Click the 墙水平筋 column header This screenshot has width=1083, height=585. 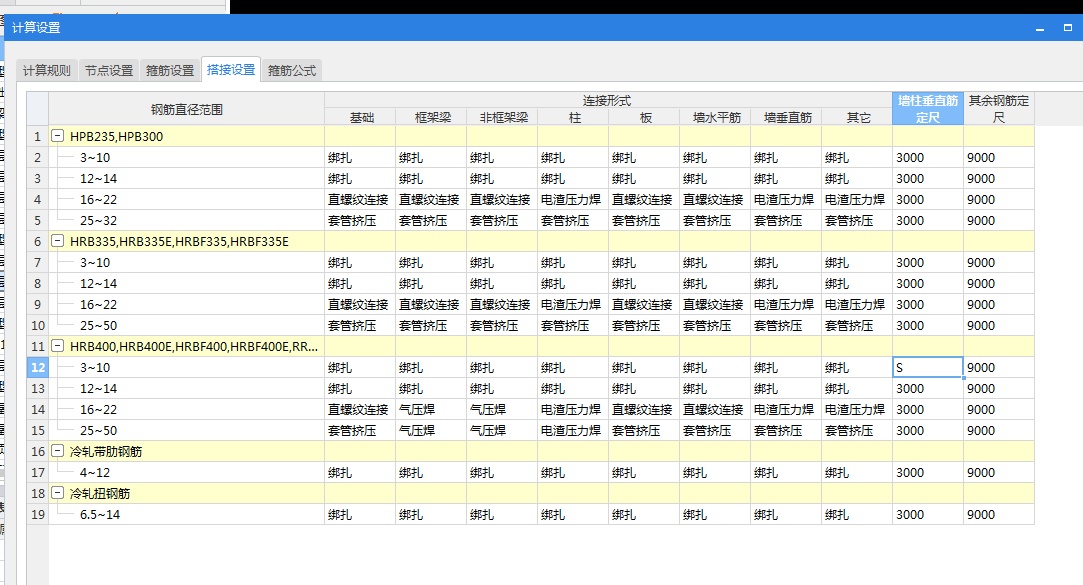716,117
